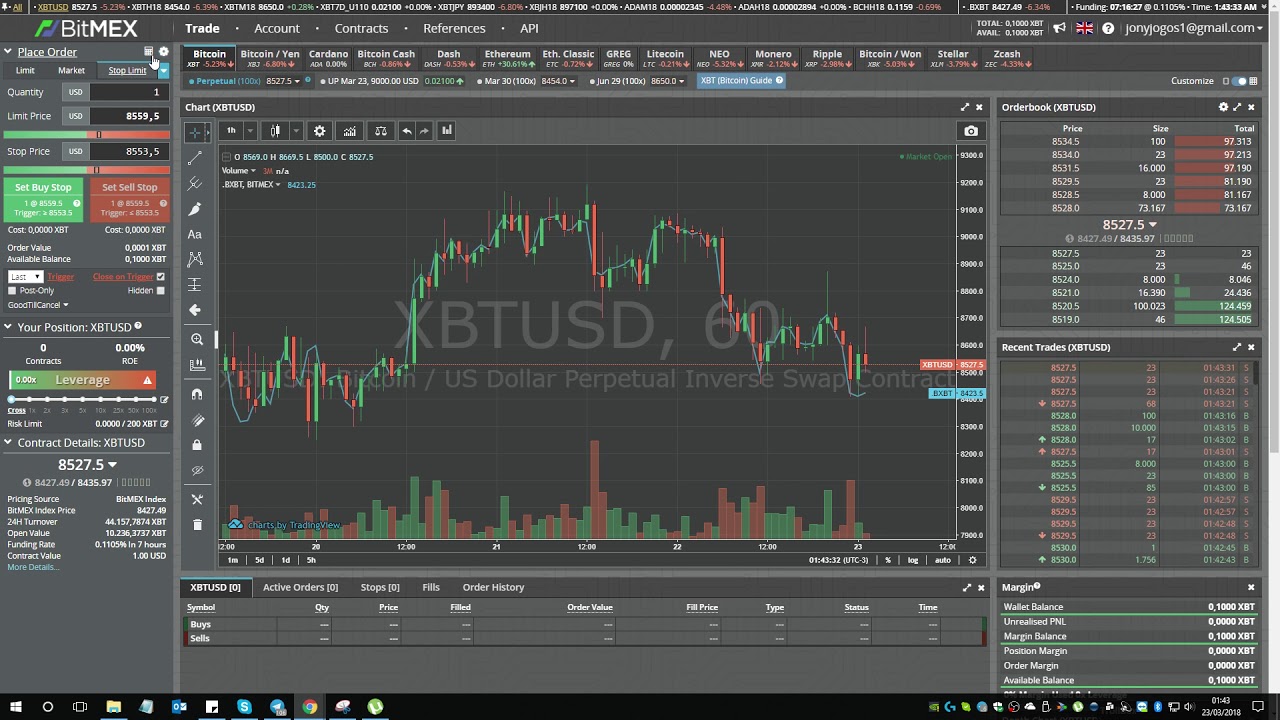Undo the last chart action
The height and width of the screenshot is (720, 1280).
(x=407, y=131)
